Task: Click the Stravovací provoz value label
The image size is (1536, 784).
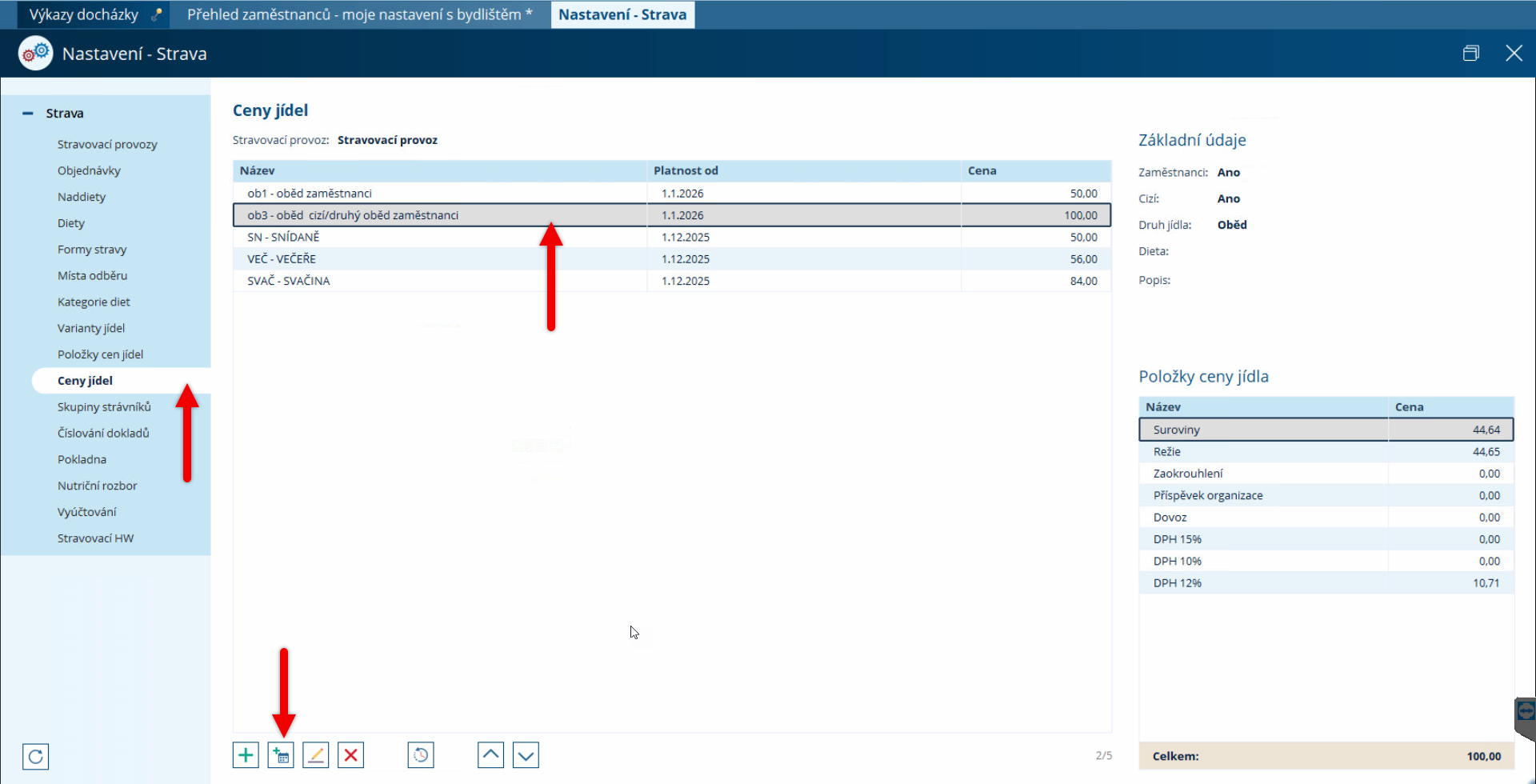Action: 387,140
